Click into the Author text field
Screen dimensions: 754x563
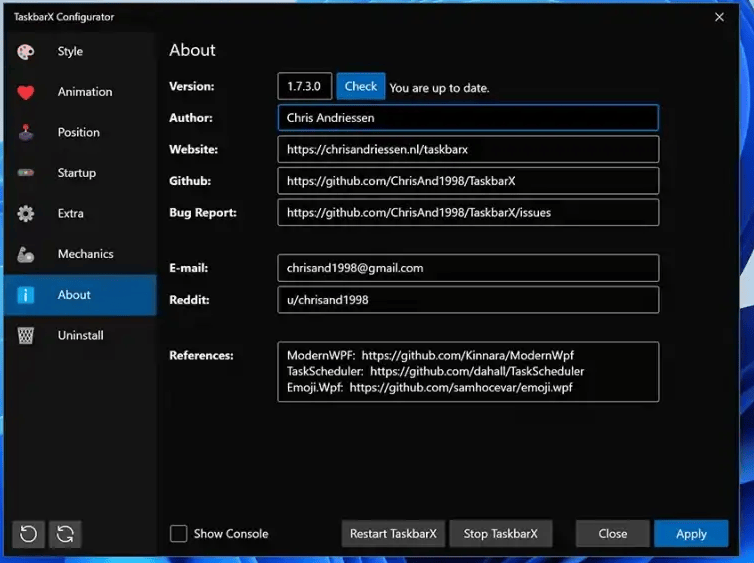tap(467, 118)
